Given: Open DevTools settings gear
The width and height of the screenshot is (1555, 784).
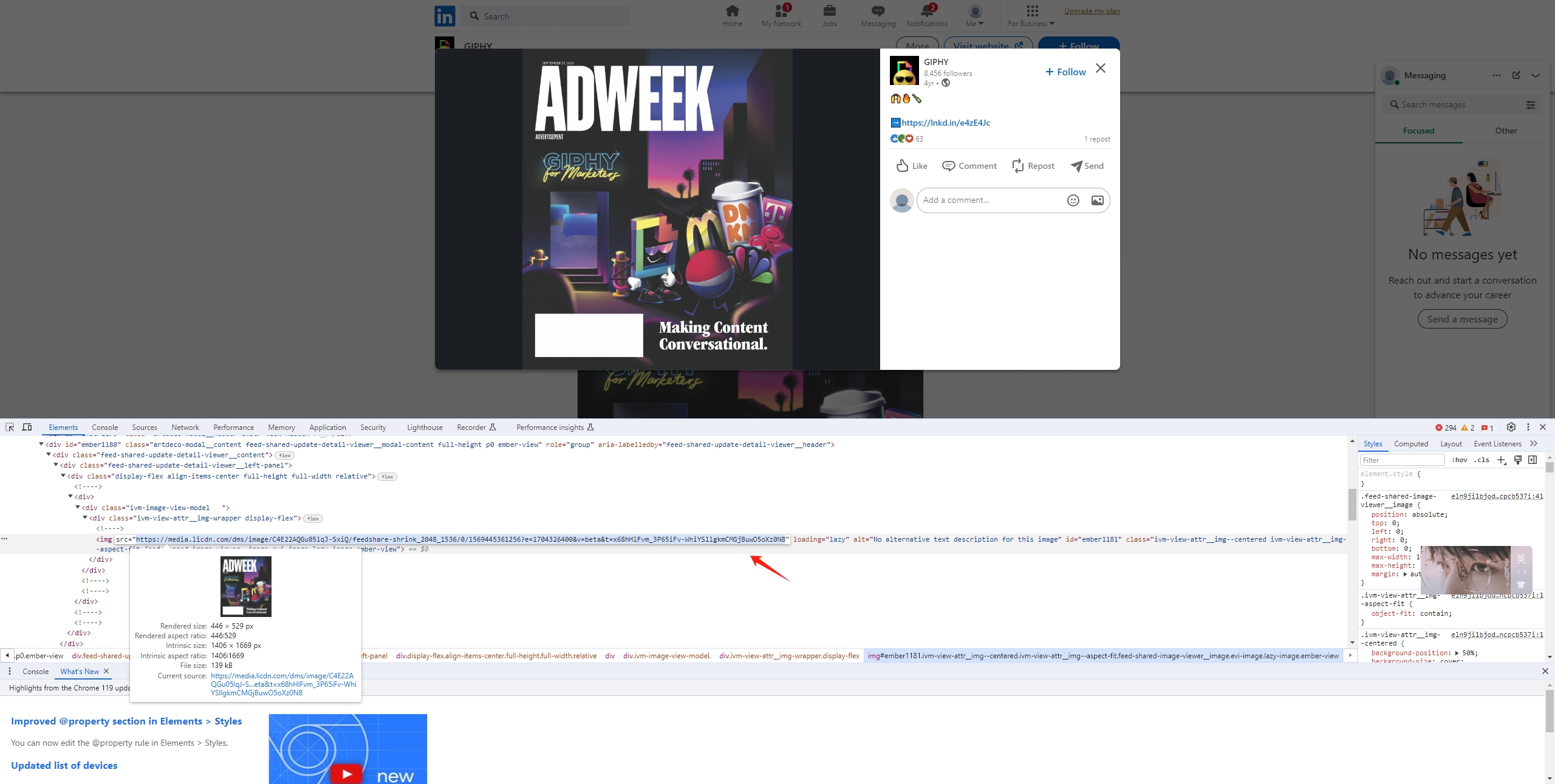Looking at the screenshot, I should pyautogui.click(x=1511, y=427).
